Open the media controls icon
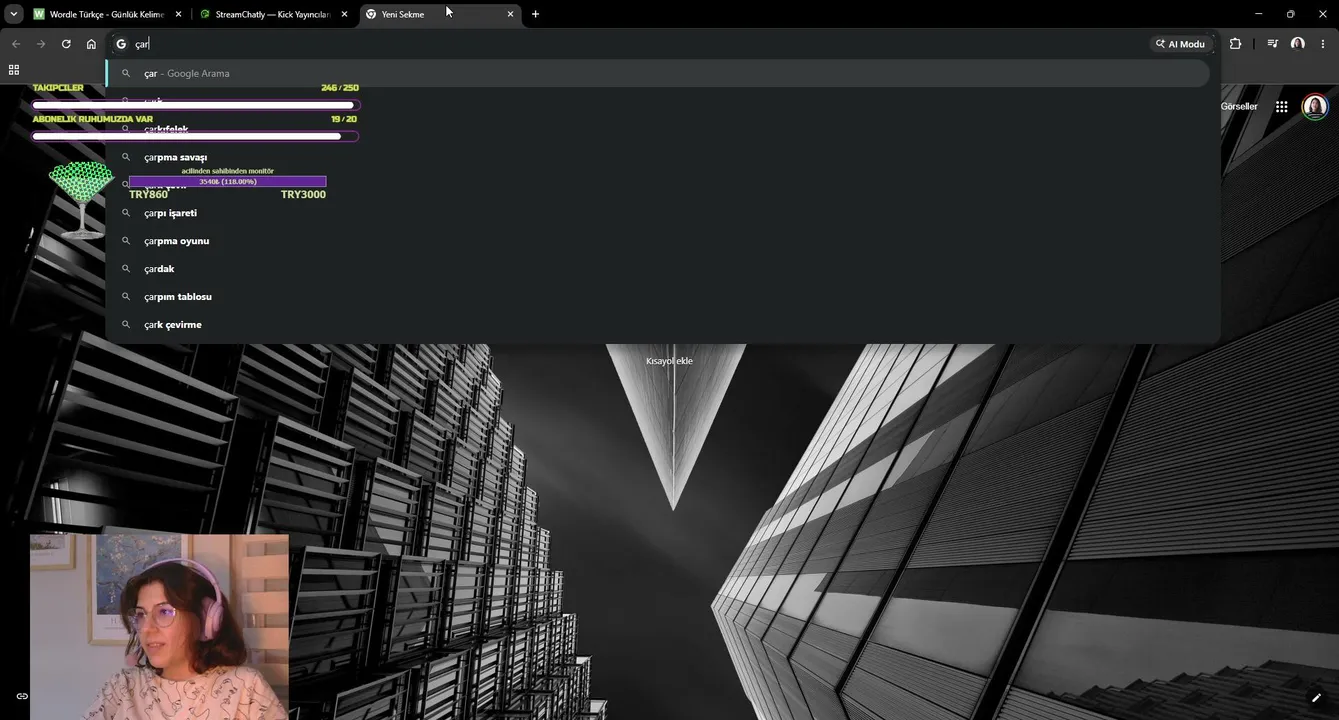1339x720 pixels. coord(1272,44)
